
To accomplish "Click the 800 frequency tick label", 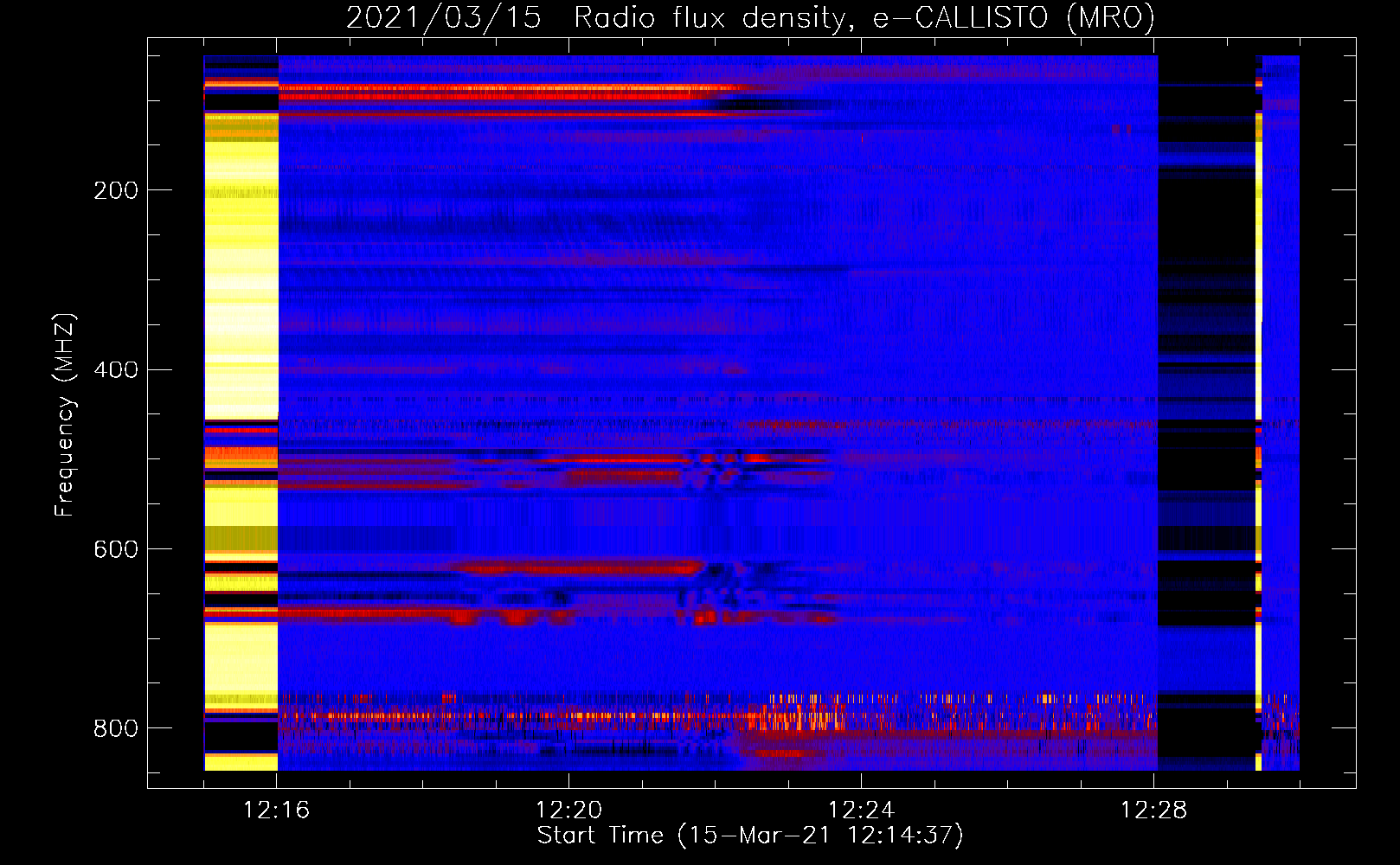I will tap(116, 729).
